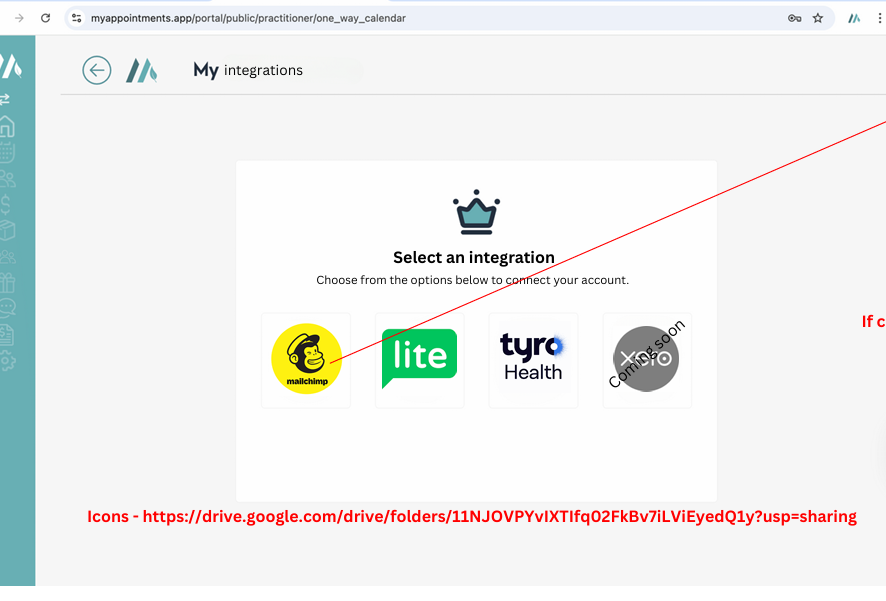This screenshot has height=601, width=886.
Task: Click the two-people clients icon in sidebar
Action: pyautogui.click(x=7, y=179)
